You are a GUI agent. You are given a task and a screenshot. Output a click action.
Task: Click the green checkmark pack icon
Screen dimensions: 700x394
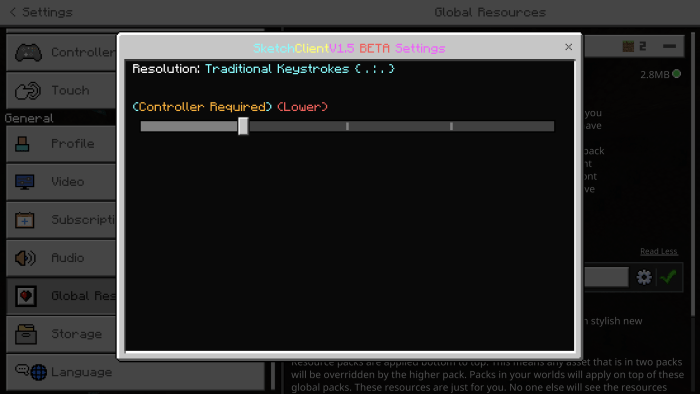tap(668, 277)
